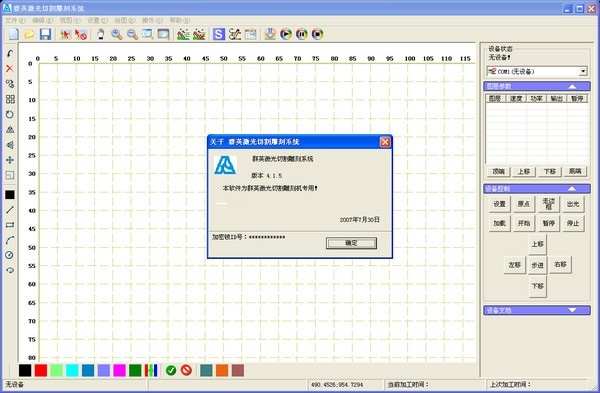Viewport: 600px width, 393px height.
Task: Select the hand pan tool
Action: pyautogui.click(x=100, y=34)
